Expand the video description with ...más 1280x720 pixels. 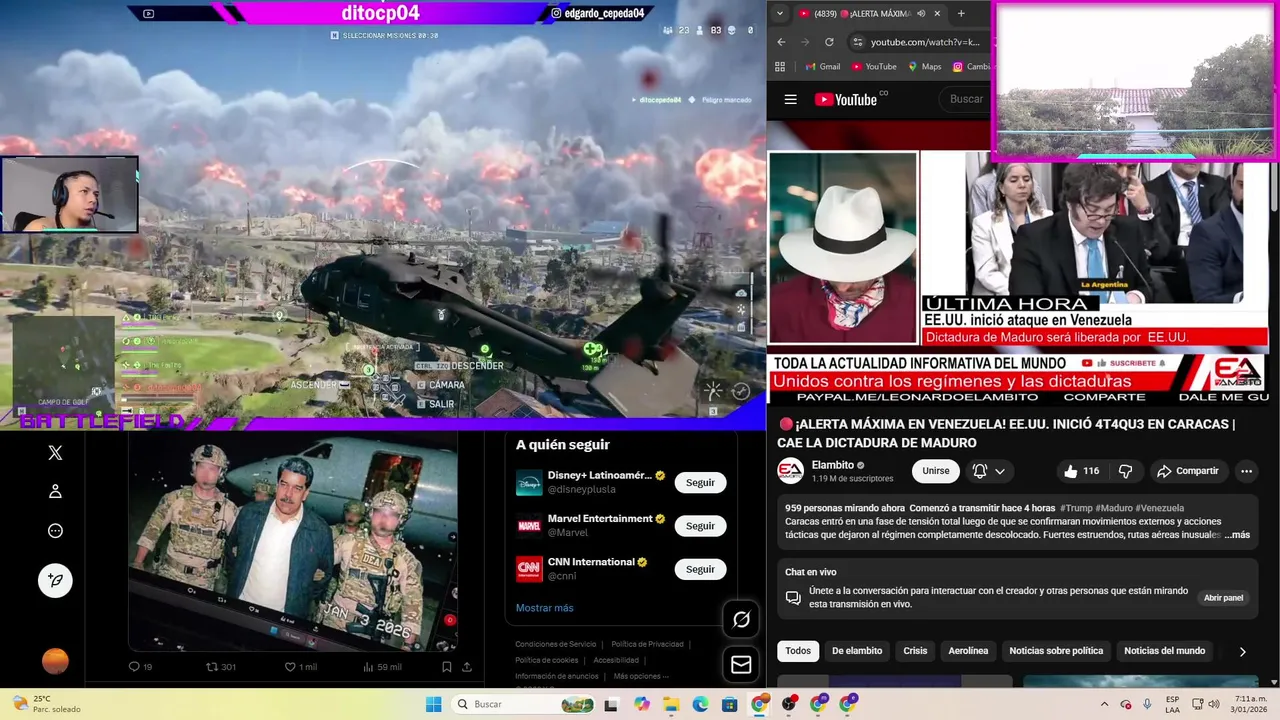(1237, 535)
